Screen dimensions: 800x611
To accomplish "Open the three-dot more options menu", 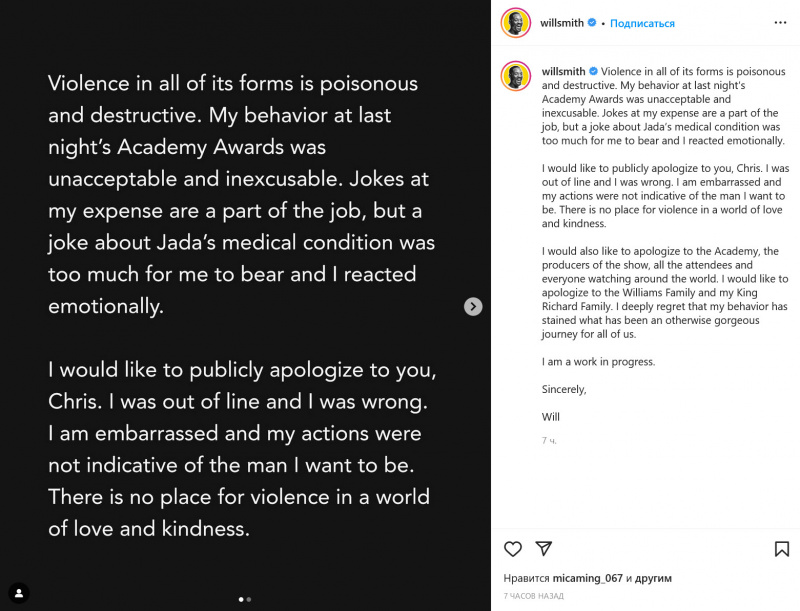I will point(780,22).
